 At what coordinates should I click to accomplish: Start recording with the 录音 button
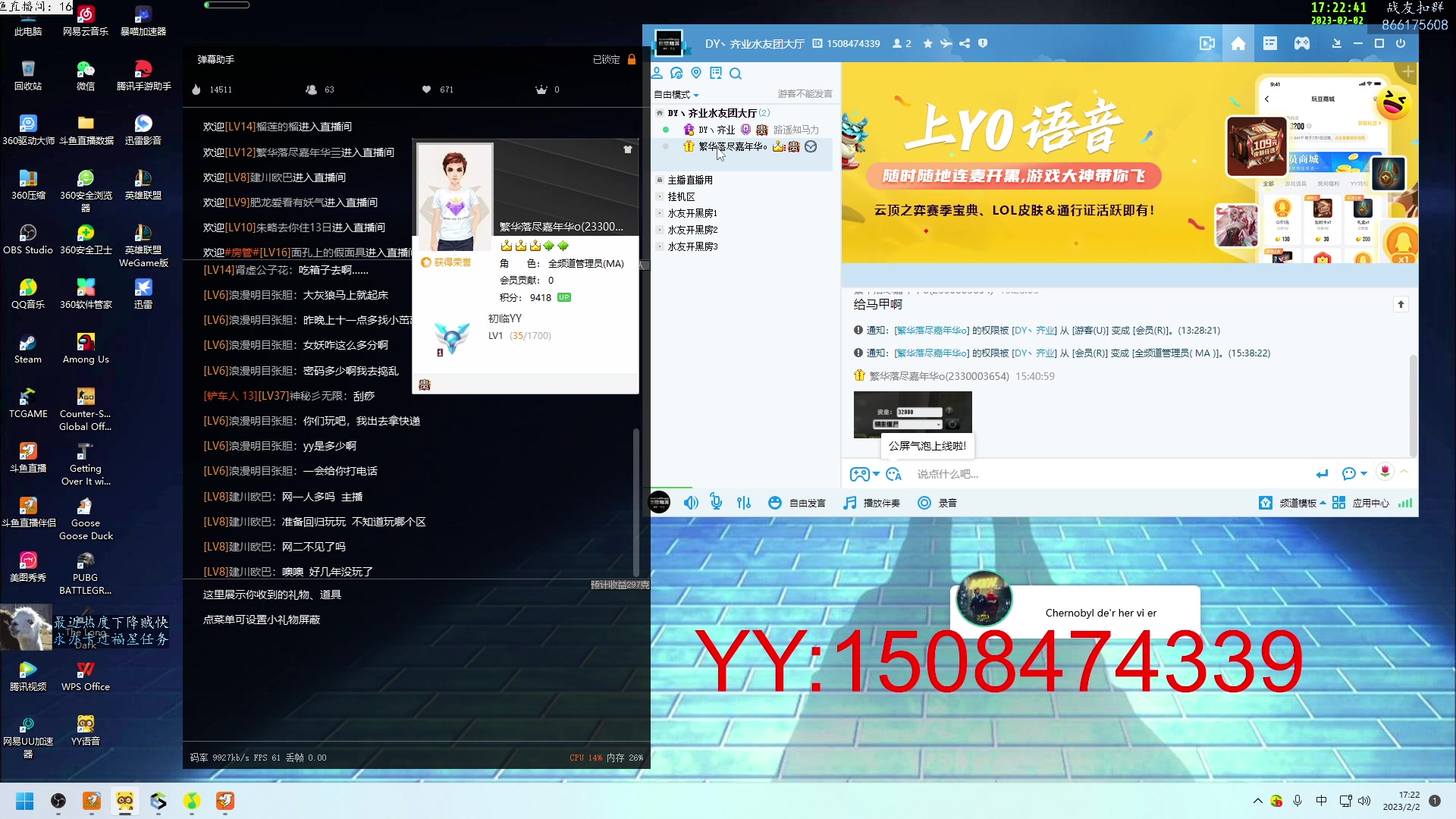(937, 503)
